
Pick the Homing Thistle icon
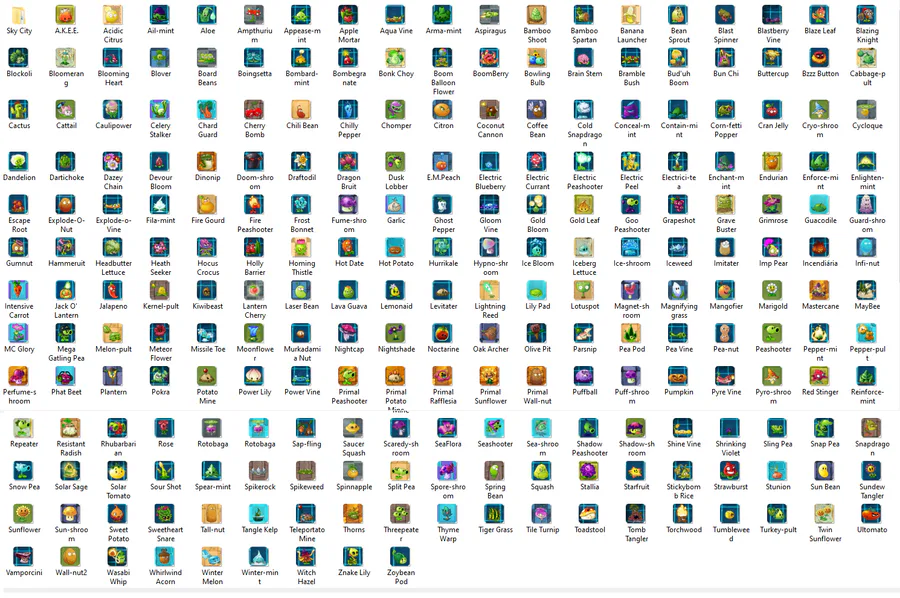301,247
